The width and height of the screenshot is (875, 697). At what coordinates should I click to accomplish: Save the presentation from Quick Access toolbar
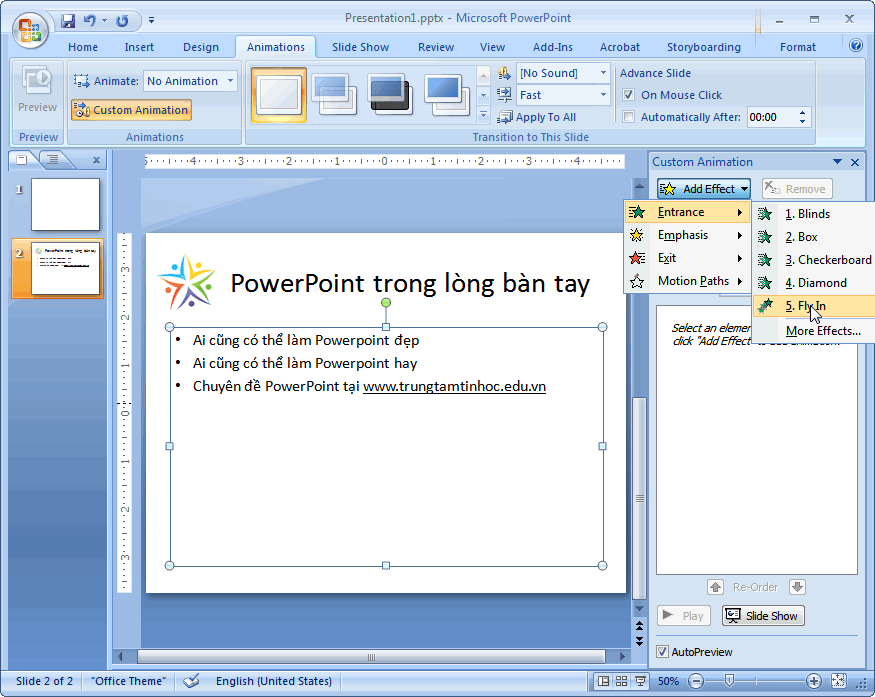(68, 21)
